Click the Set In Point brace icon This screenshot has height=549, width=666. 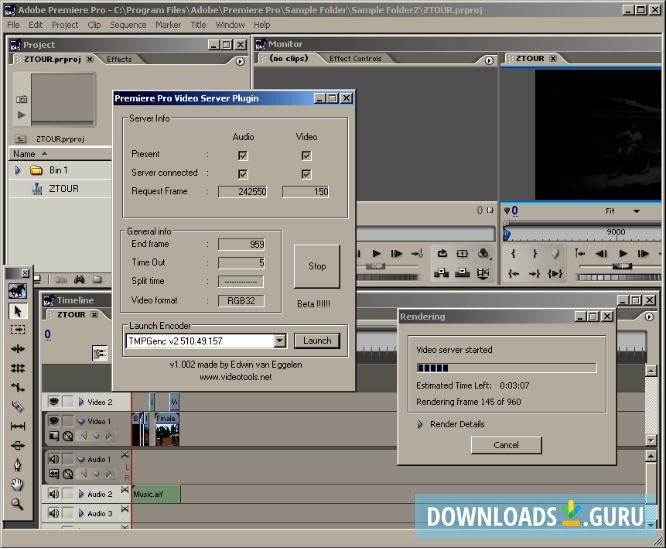(514, 254)
